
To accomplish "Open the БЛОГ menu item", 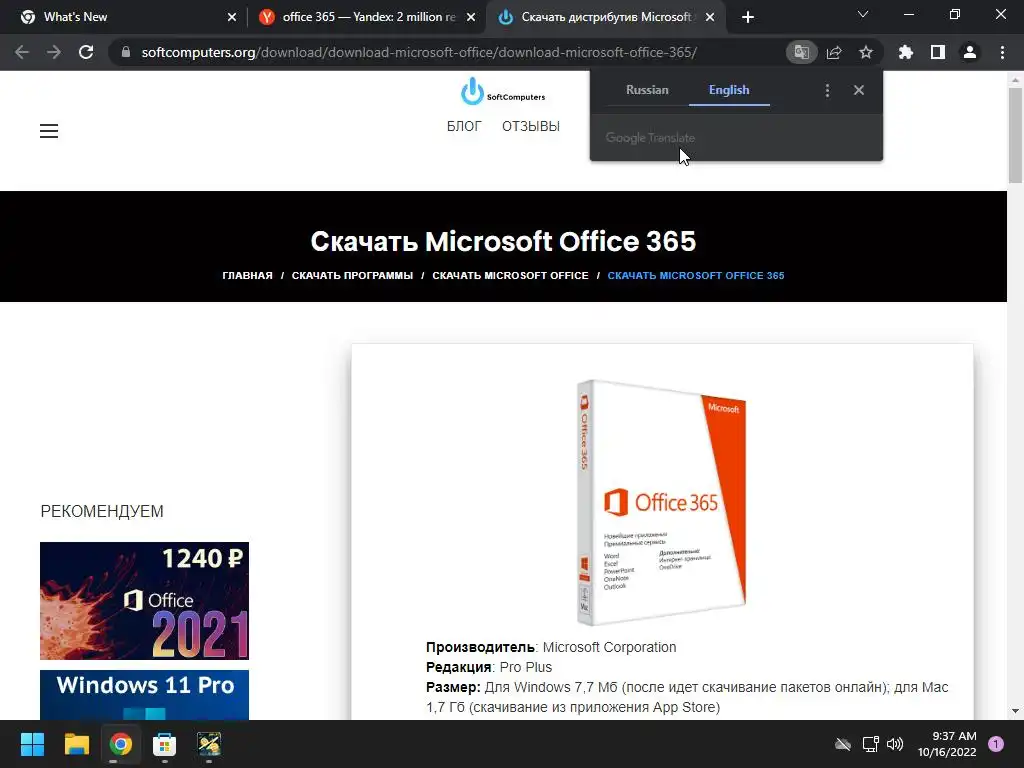I will [464, 126].
